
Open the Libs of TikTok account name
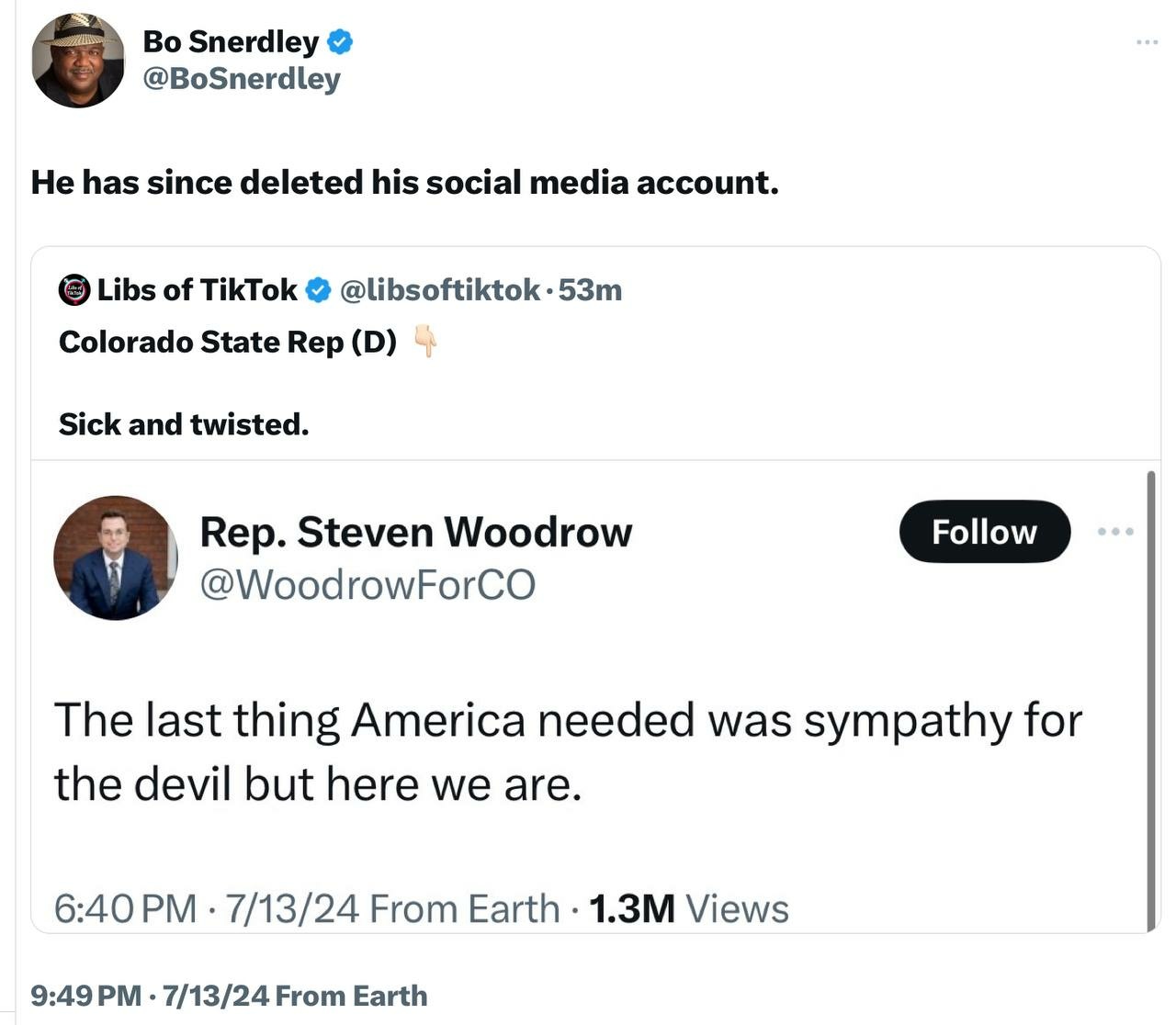(197, 290)
